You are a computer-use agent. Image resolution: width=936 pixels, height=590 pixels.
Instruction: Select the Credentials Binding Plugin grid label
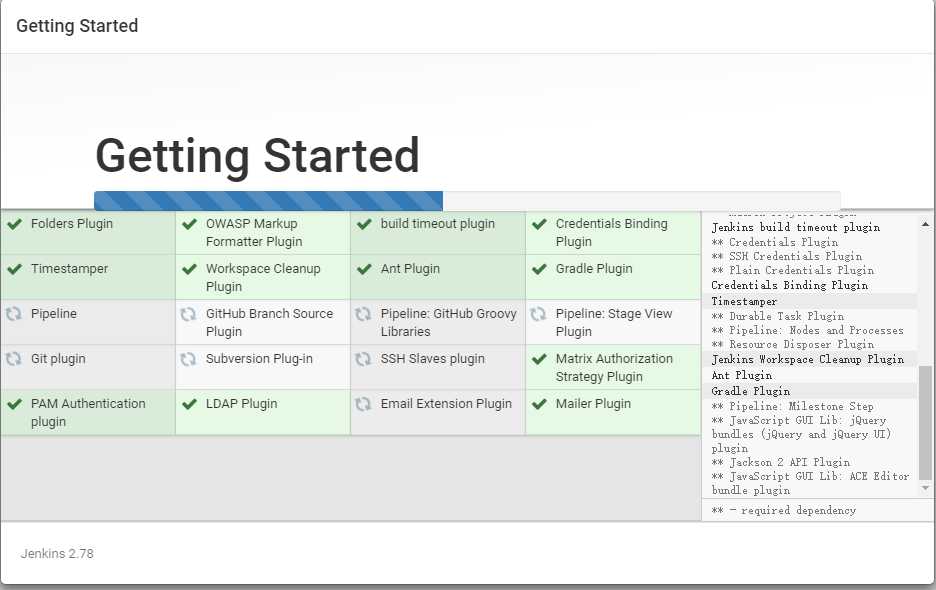point(611,233)
